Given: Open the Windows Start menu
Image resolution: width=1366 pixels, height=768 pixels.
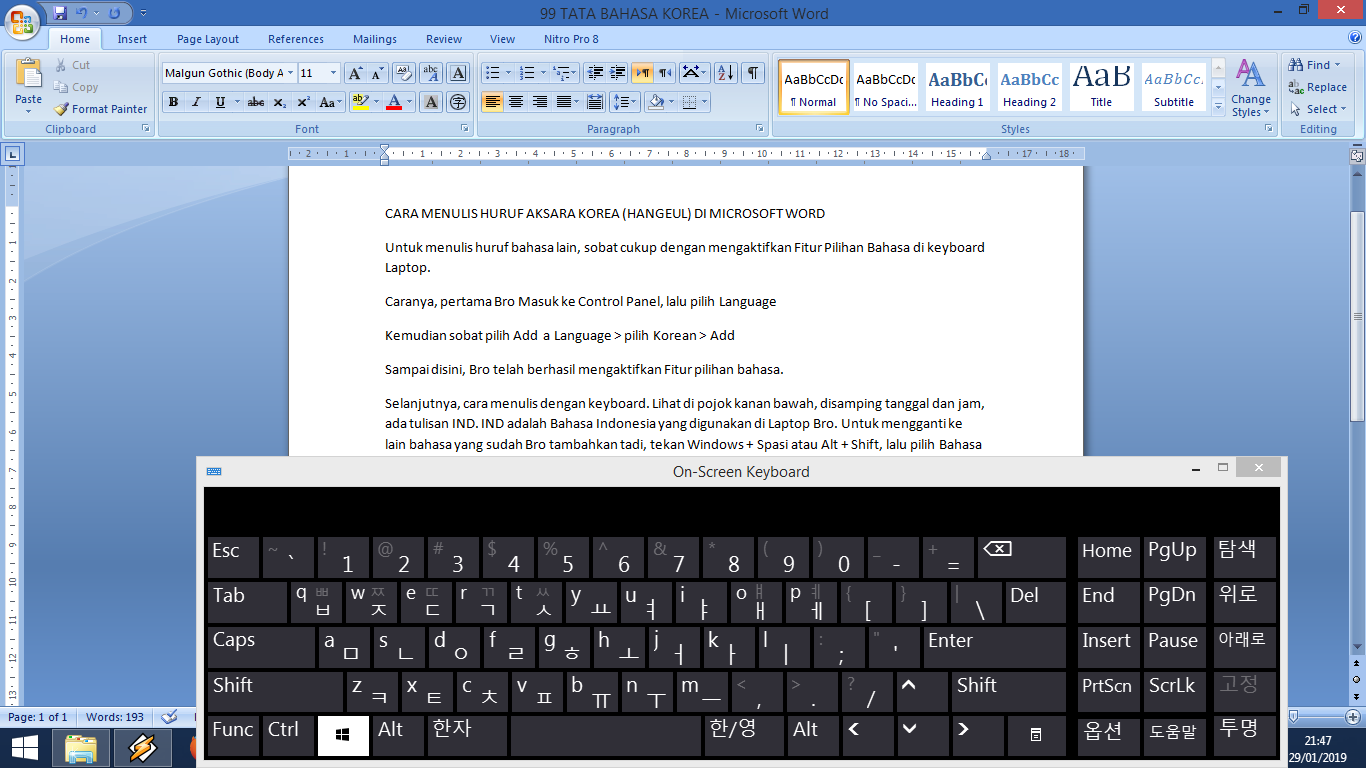Looking at the screenshot, I should tap(24, 747).
